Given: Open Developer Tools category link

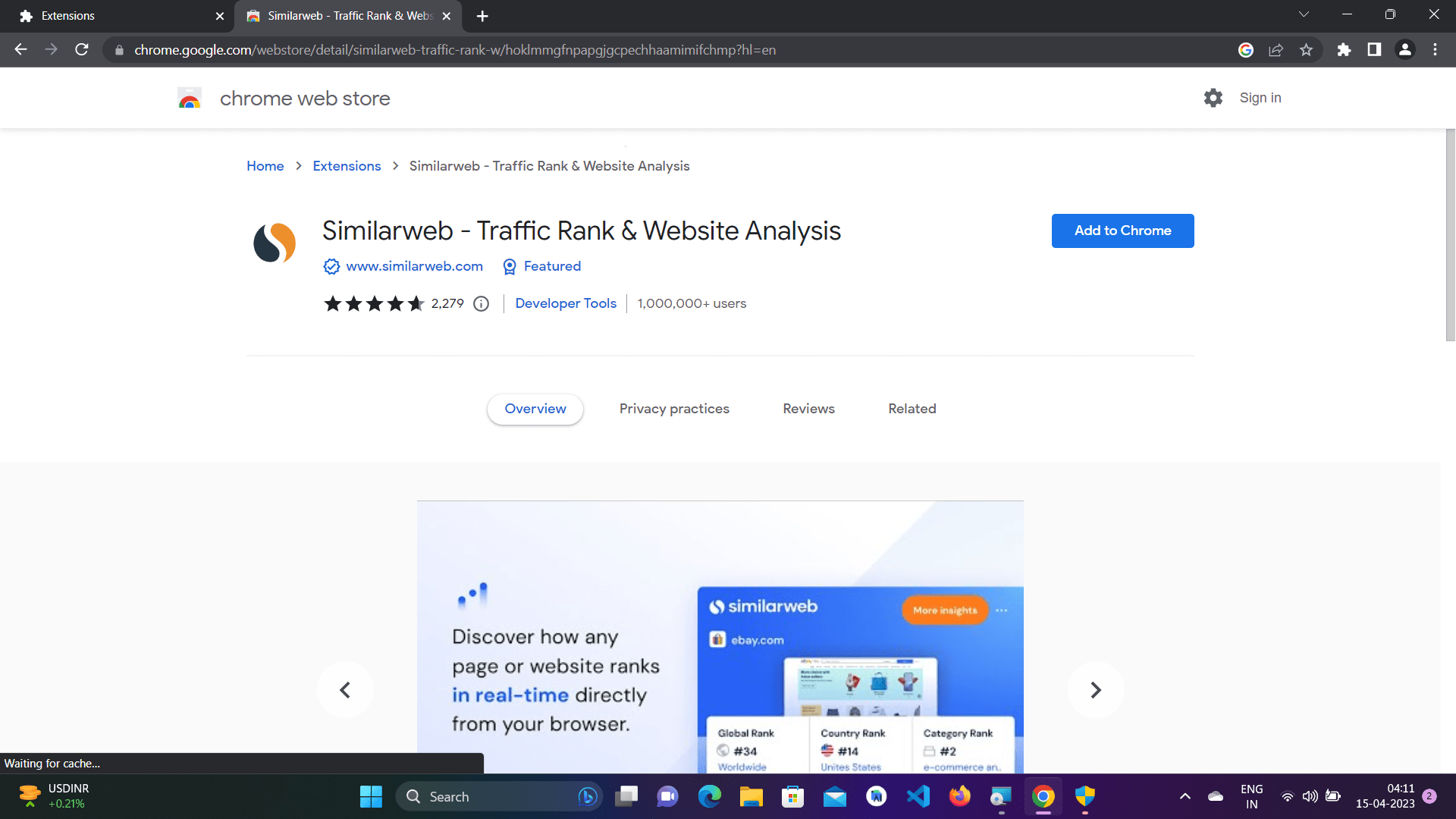Looking at the screenshot, I should (x=566, y=303).
